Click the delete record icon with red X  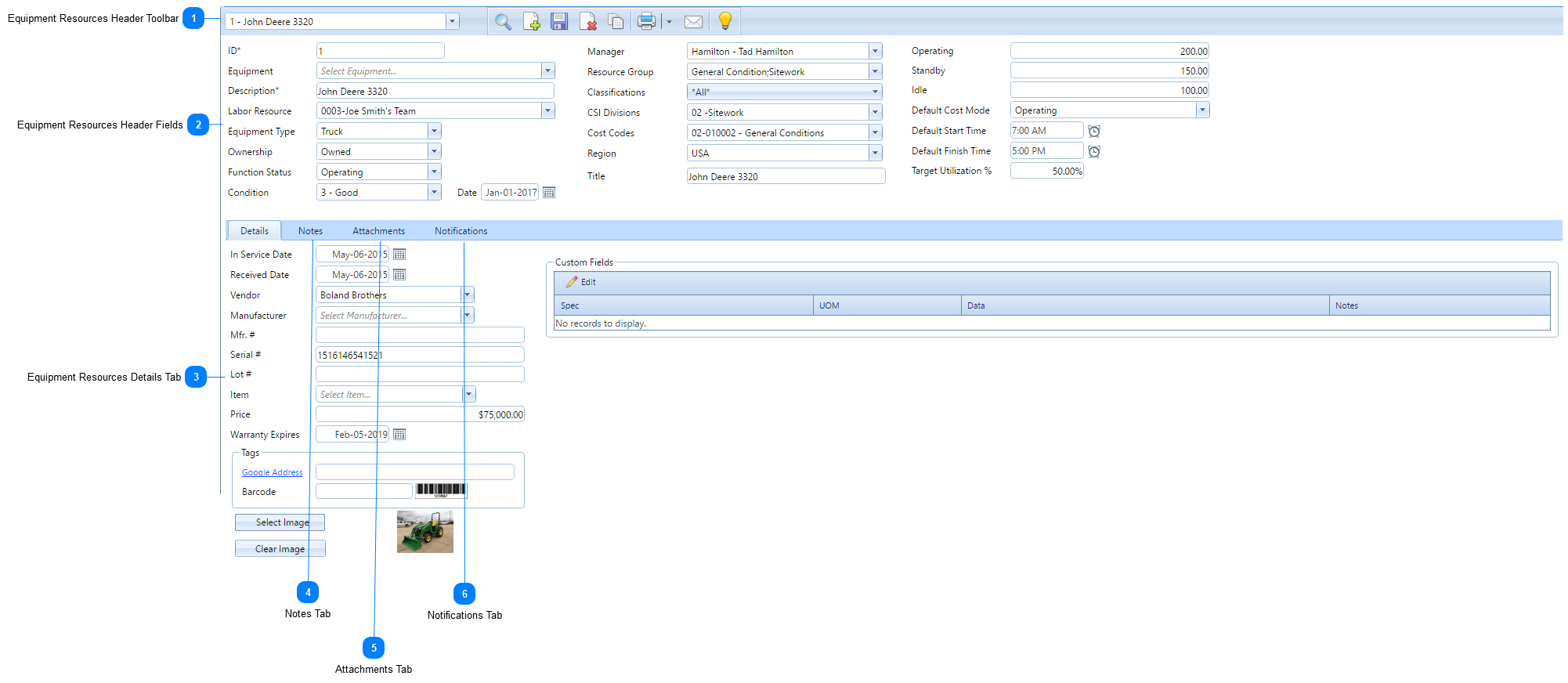[x=588, y=22]
